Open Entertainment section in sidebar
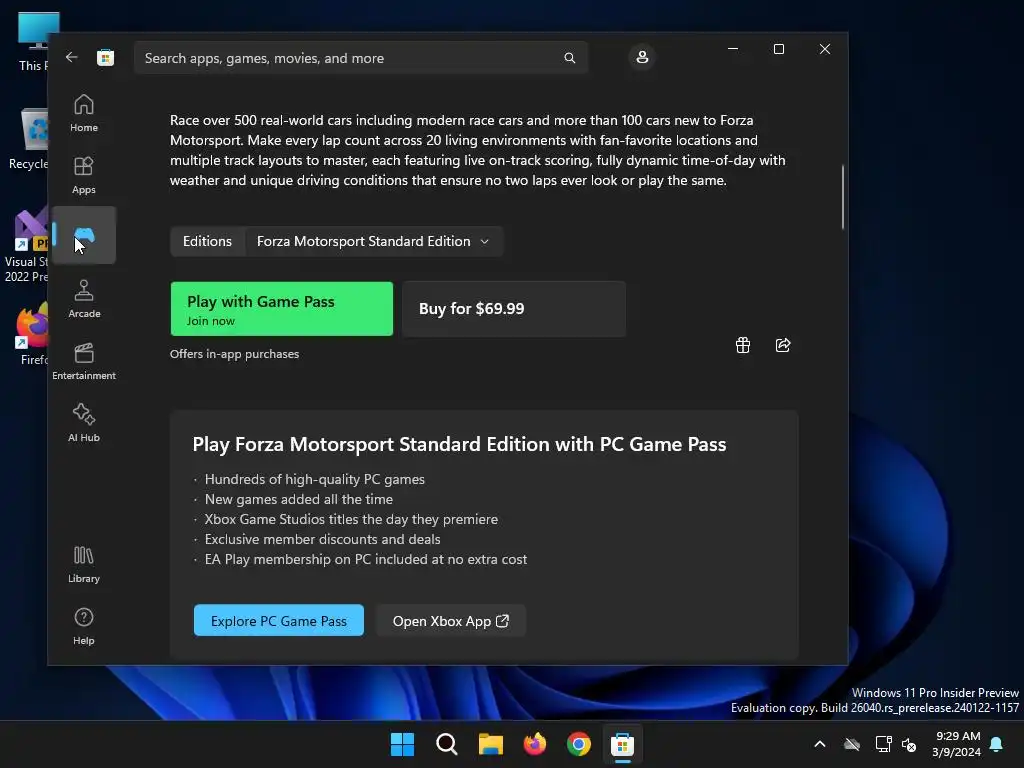The width and height of the screenshot is (1024, 768). point(84,361)
